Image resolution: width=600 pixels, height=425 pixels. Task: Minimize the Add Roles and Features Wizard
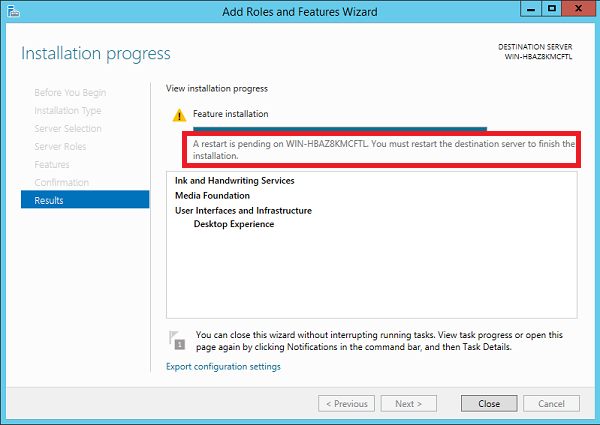(x=526, y=10)
